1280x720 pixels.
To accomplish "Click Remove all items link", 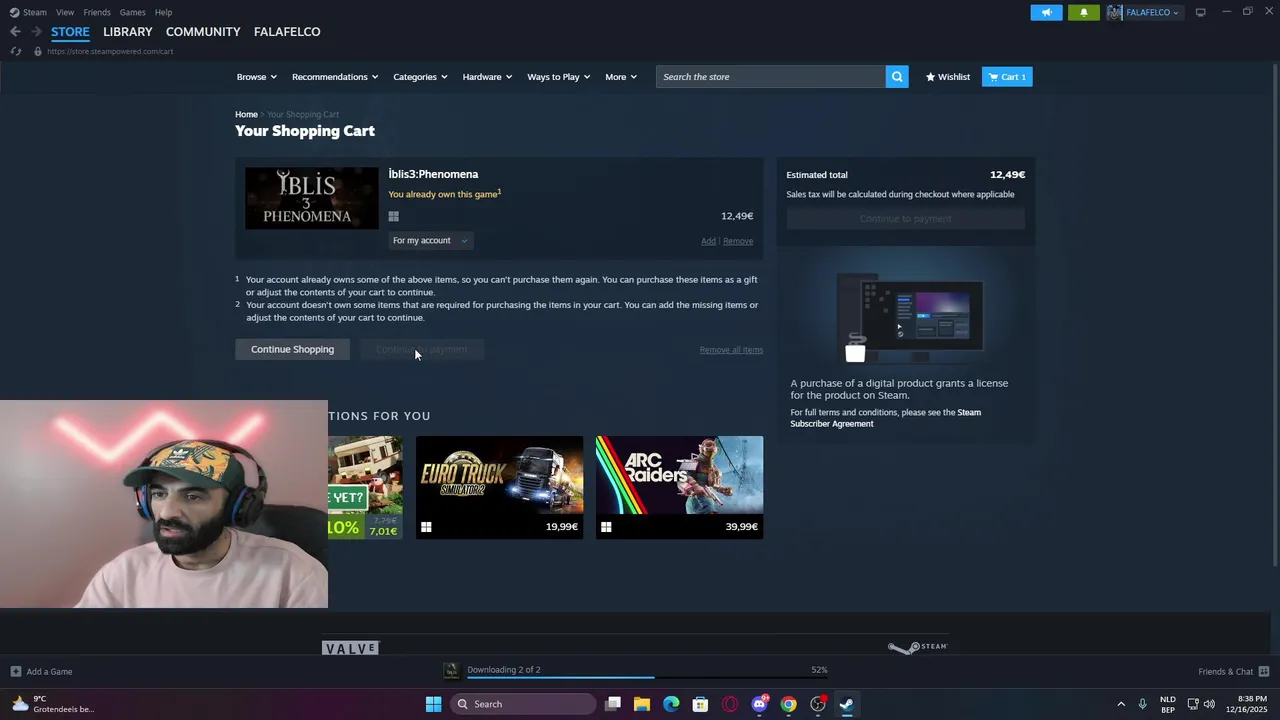I will (731, 350).
